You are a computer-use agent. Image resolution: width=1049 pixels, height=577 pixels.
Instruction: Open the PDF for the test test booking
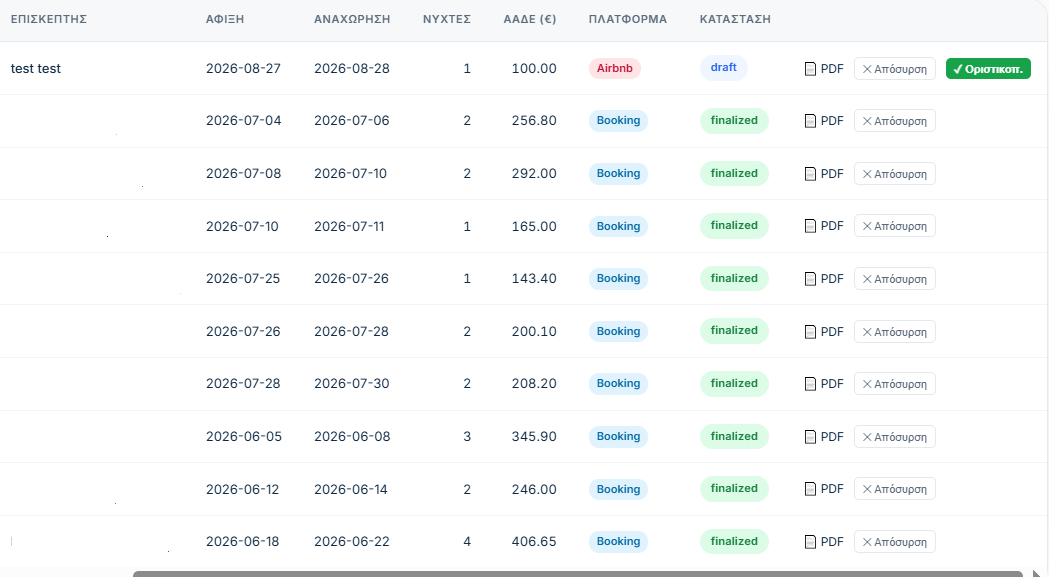click(824, 68)
